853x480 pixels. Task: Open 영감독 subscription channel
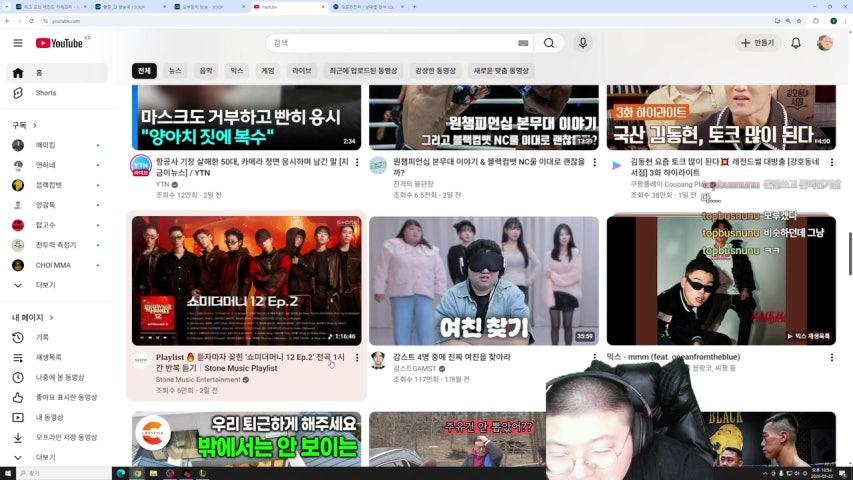pos(57,205)
